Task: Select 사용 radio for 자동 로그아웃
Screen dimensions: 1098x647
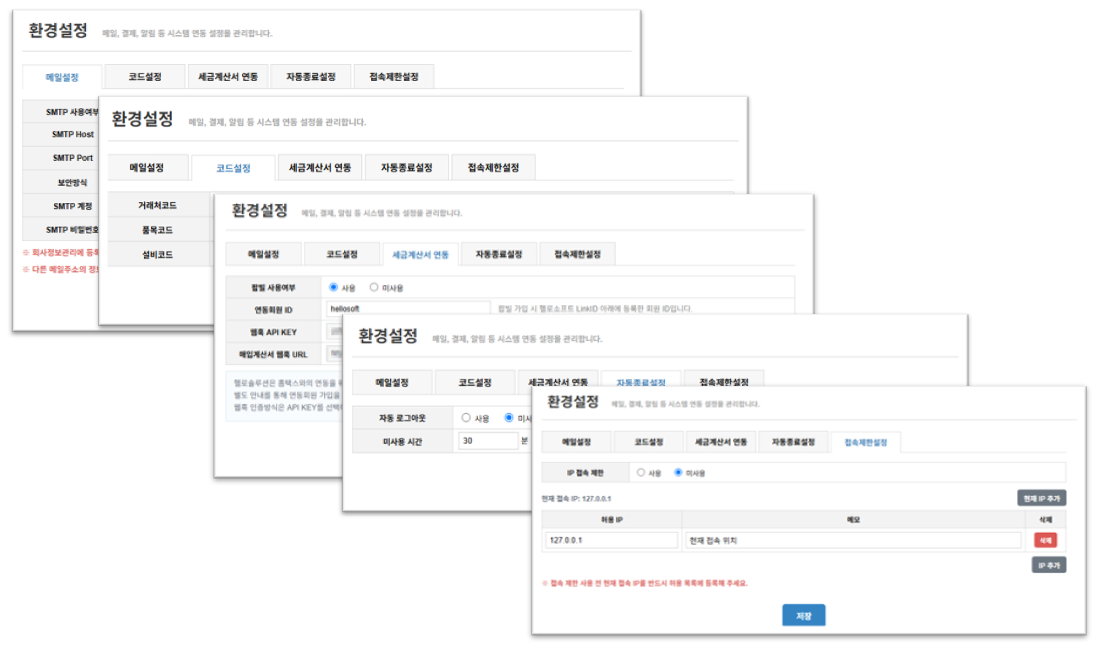Action: (x=466, y=417)
